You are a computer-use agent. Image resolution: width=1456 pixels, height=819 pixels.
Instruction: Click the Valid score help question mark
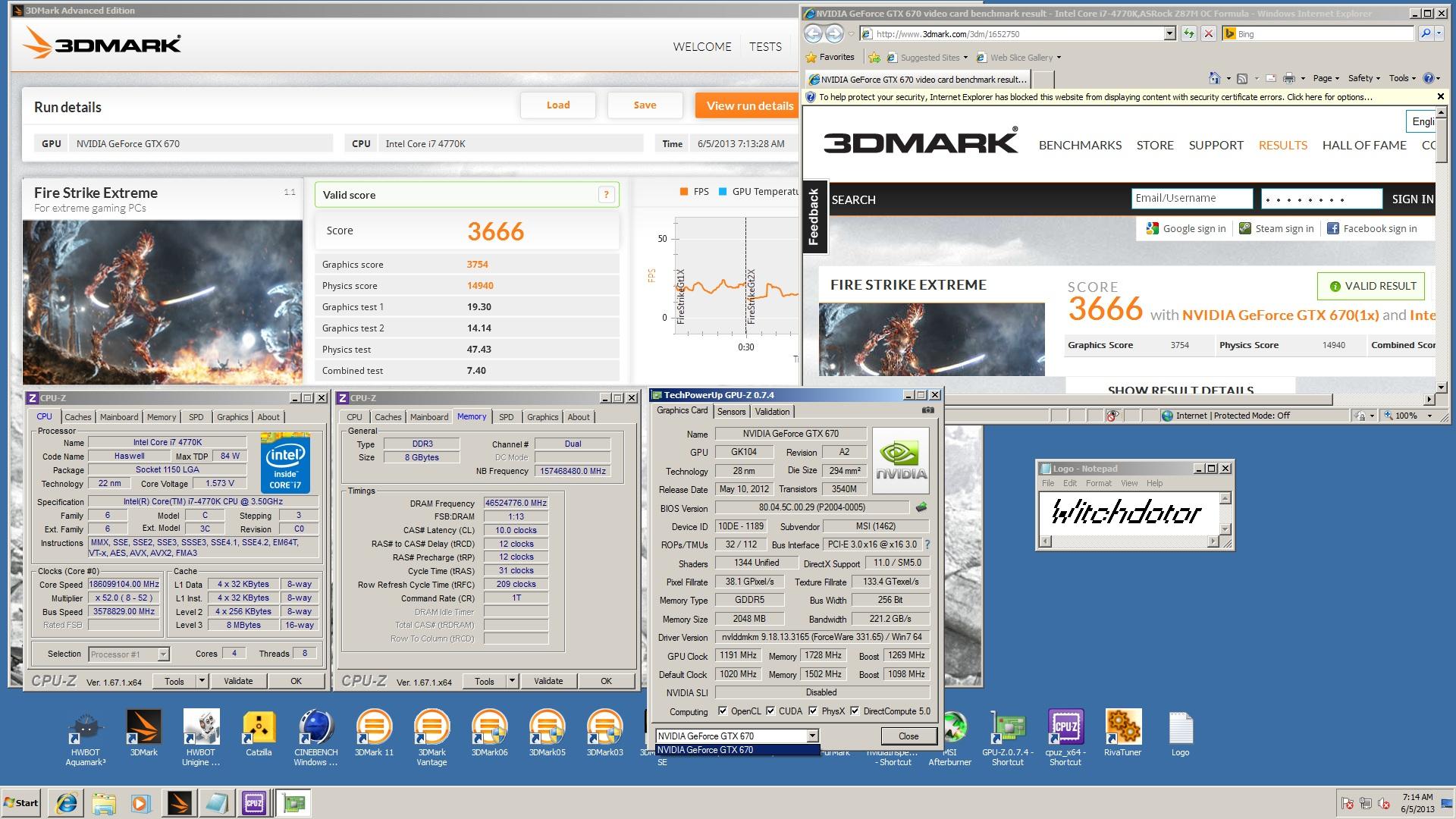(x=606, y=195)
